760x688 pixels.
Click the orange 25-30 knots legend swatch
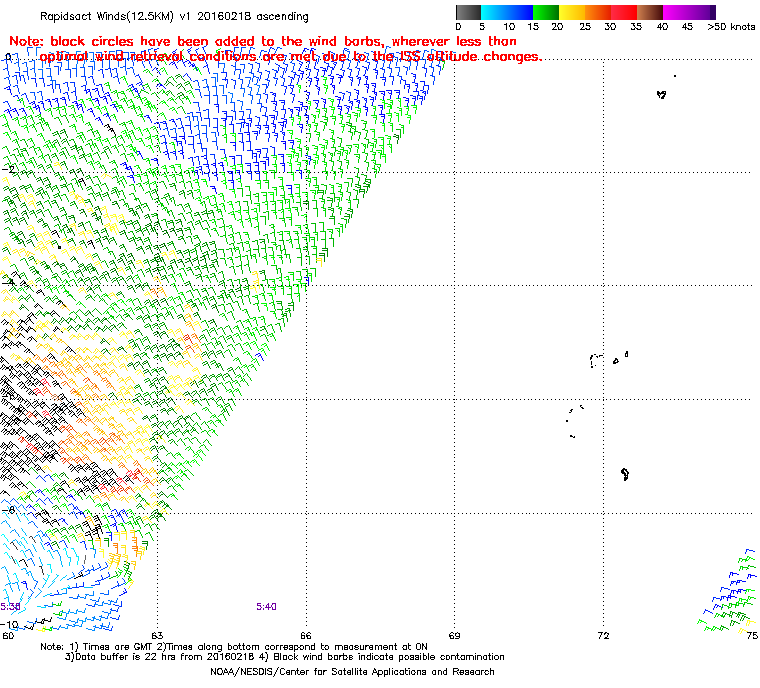coord(598,12)
